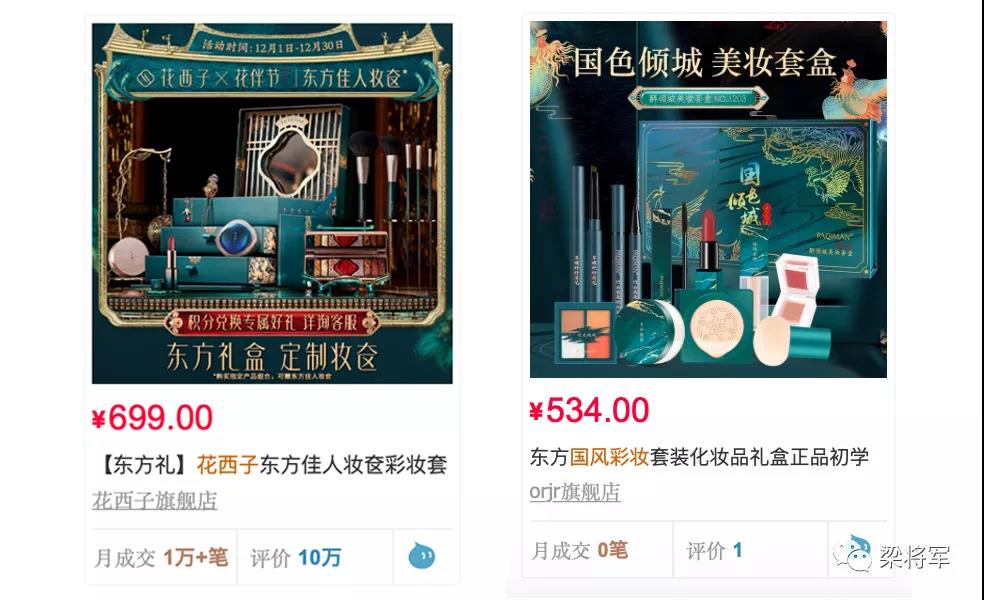Open the 花西子 东方佳人妆奁 product image
The image size is (984, 600).
pos(272,203)
